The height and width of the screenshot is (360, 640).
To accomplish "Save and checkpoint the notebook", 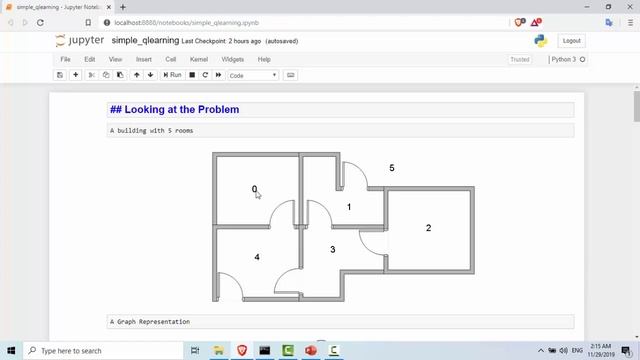I will pyautogui.click(x=60, y=75).
